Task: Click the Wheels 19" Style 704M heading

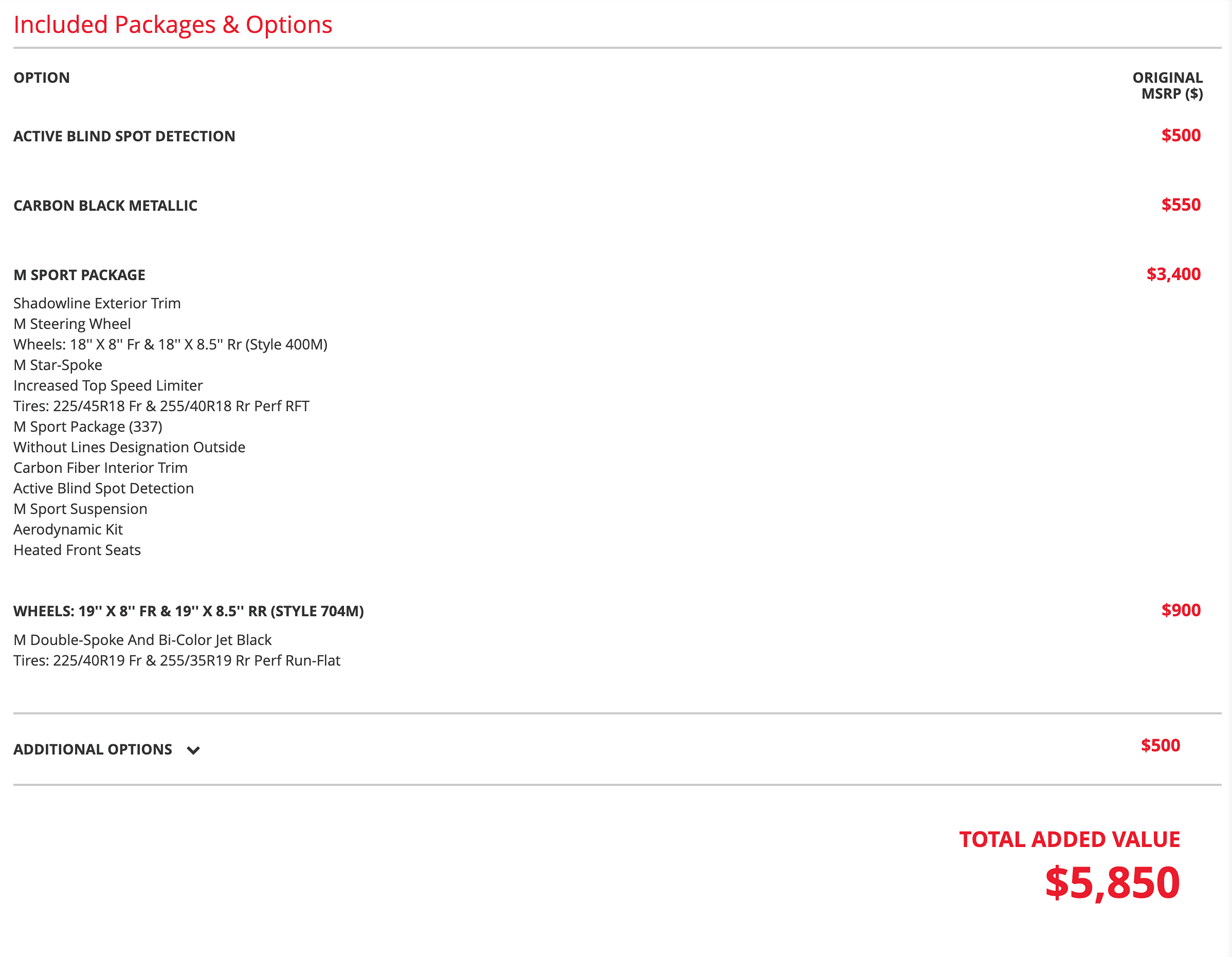Action: (x=188, y=611)
